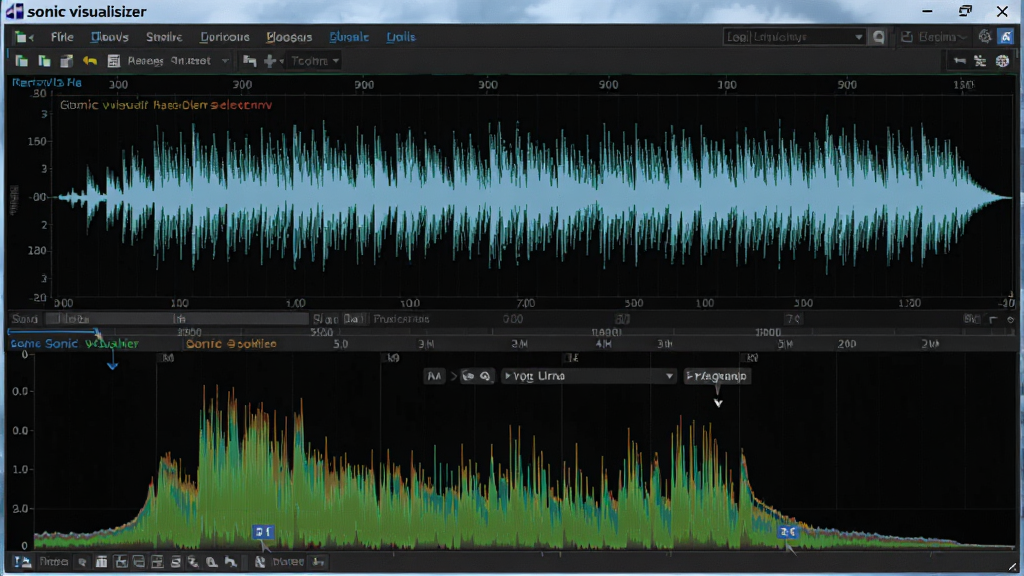Open the 'Uails' menu
The image size is (1024, 576).
click(x=400, y=37)
